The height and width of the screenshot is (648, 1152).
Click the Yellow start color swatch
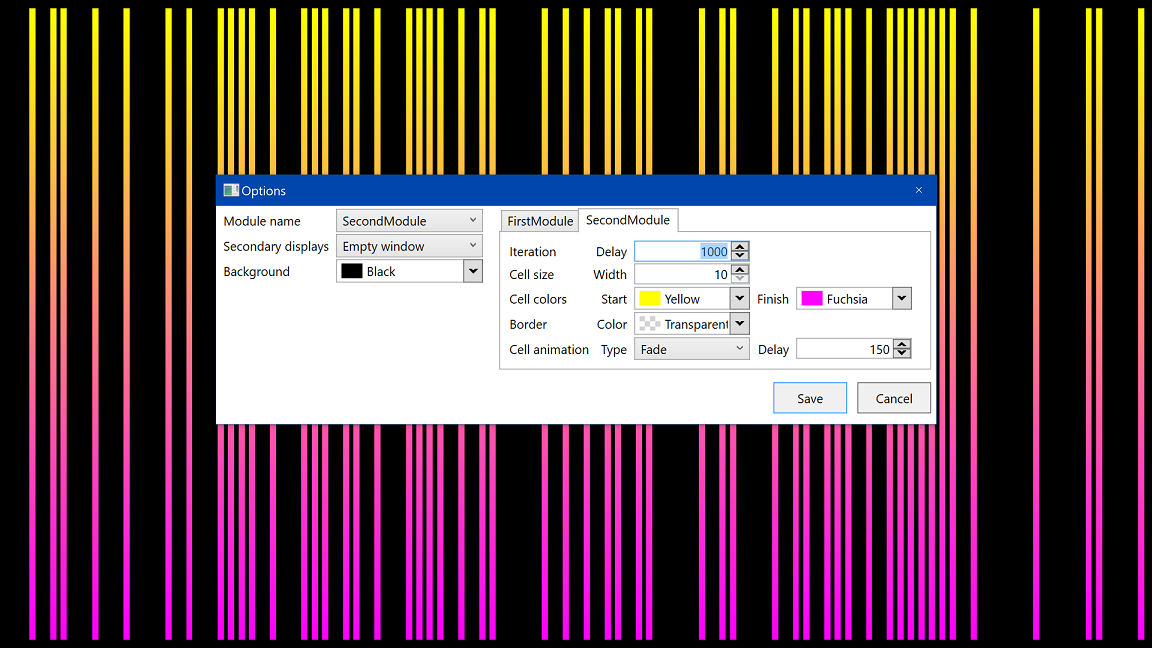(649, 298)
